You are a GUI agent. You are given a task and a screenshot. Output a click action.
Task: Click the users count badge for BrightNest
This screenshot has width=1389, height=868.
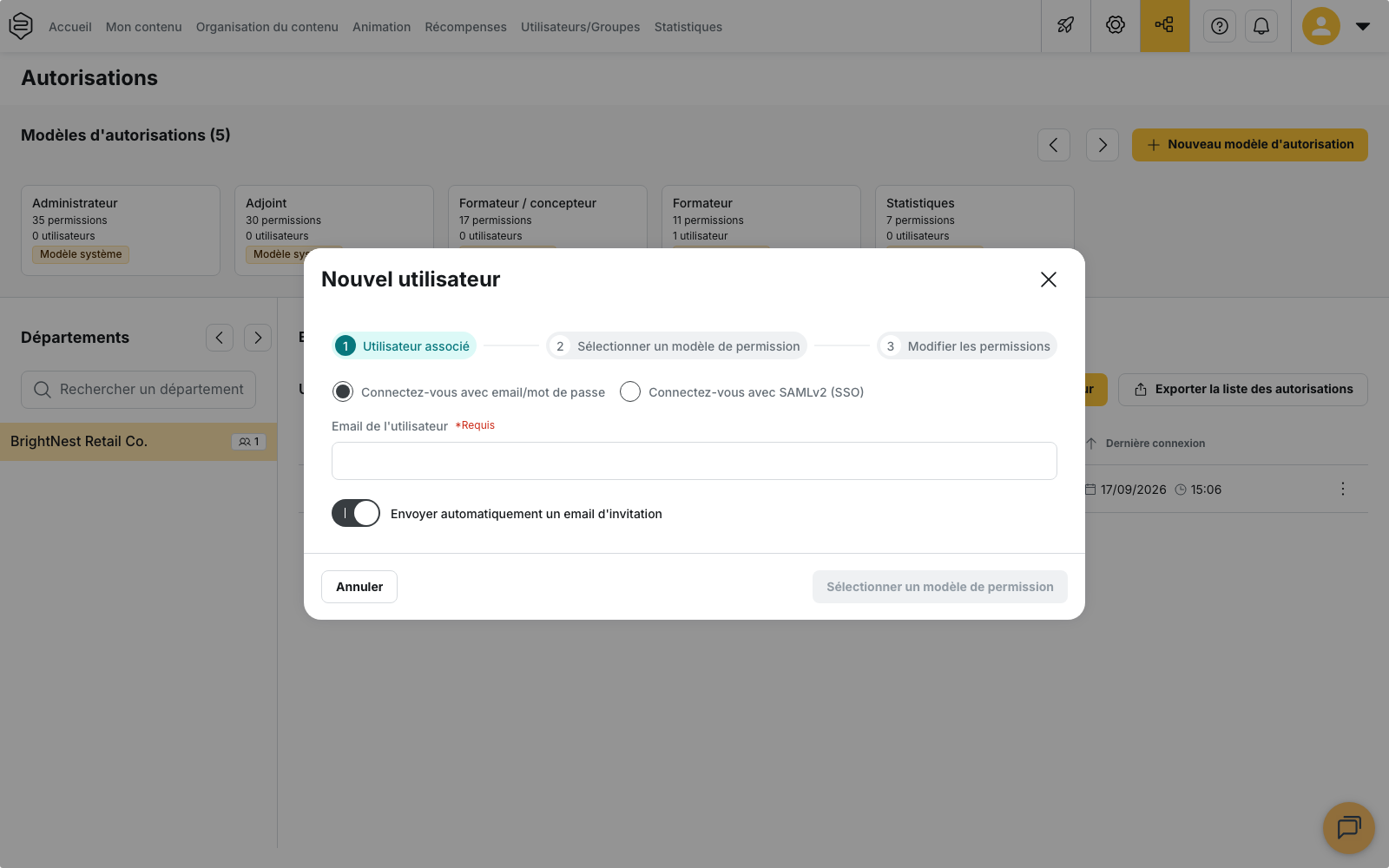249,442
